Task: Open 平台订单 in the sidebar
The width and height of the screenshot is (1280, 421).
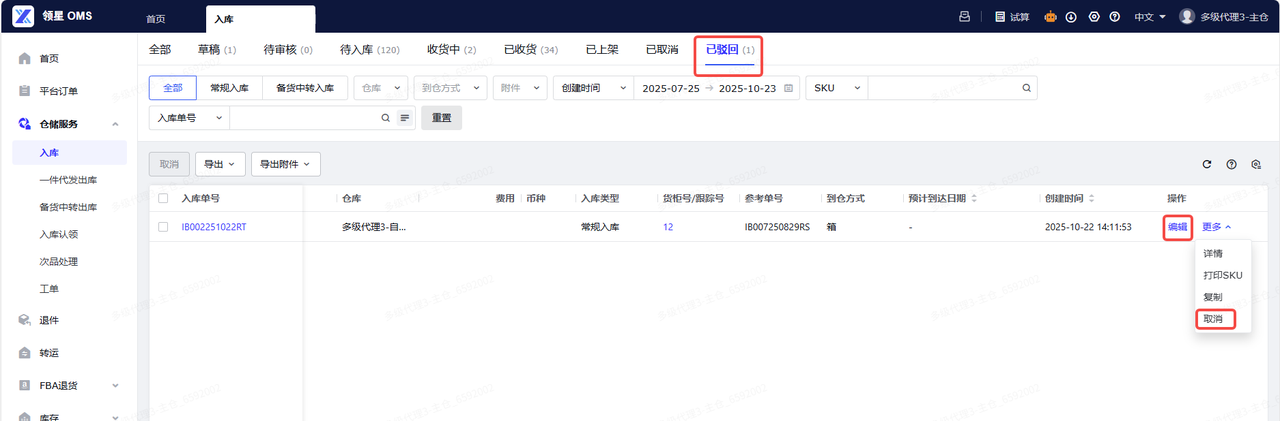Action: 58,91
